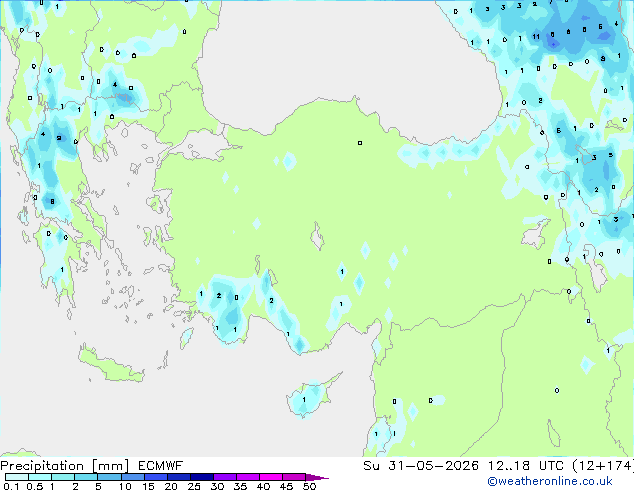Pick the 15–20 mm legend swatch

[155, 477]
